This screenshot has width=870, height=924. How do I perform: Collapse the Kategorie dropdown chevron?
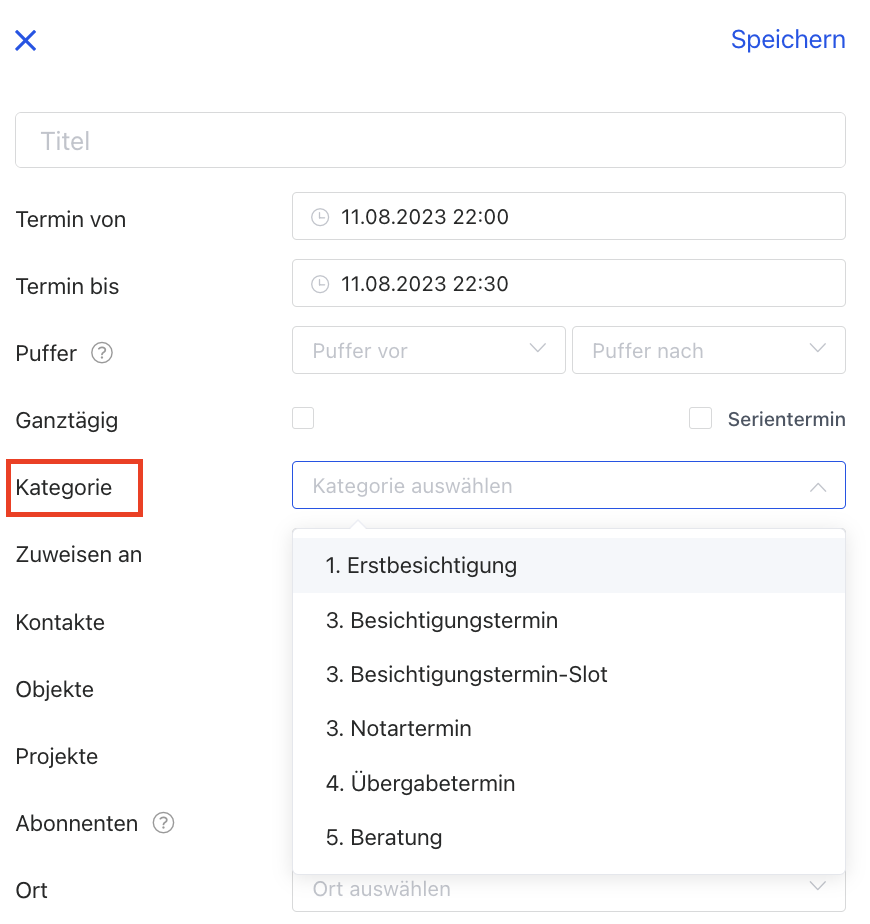click(818, 487)
